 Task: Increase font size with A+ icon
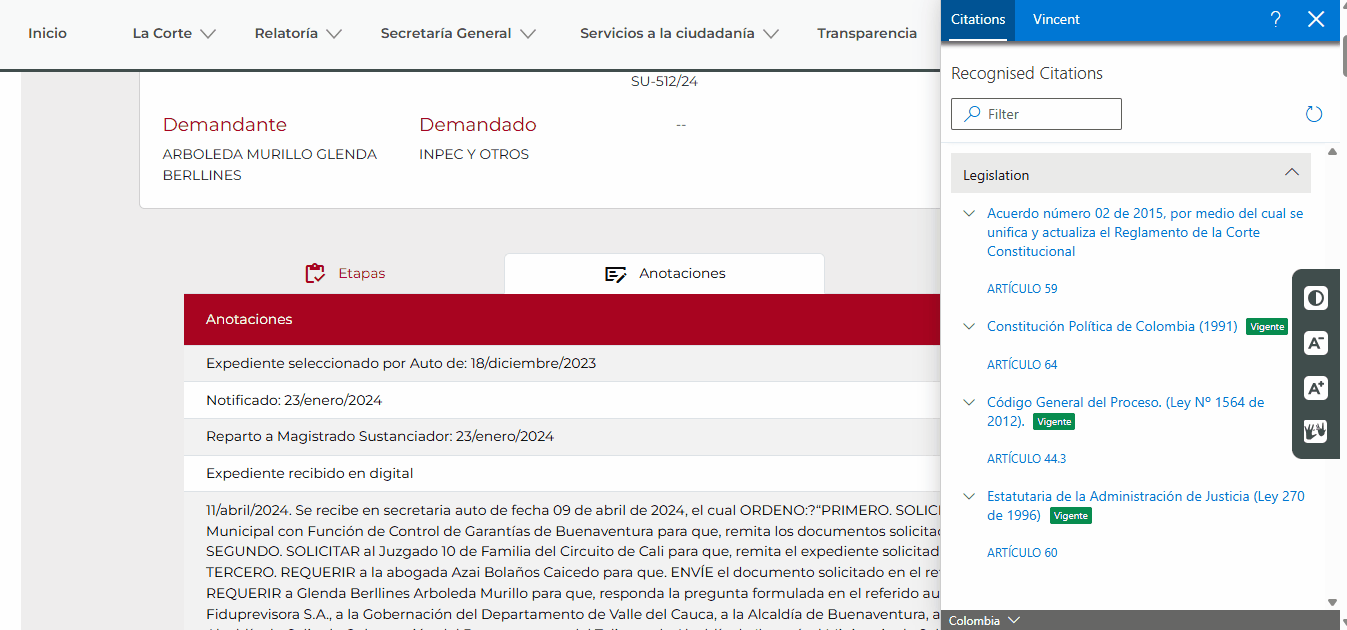tap(1316, 388)
